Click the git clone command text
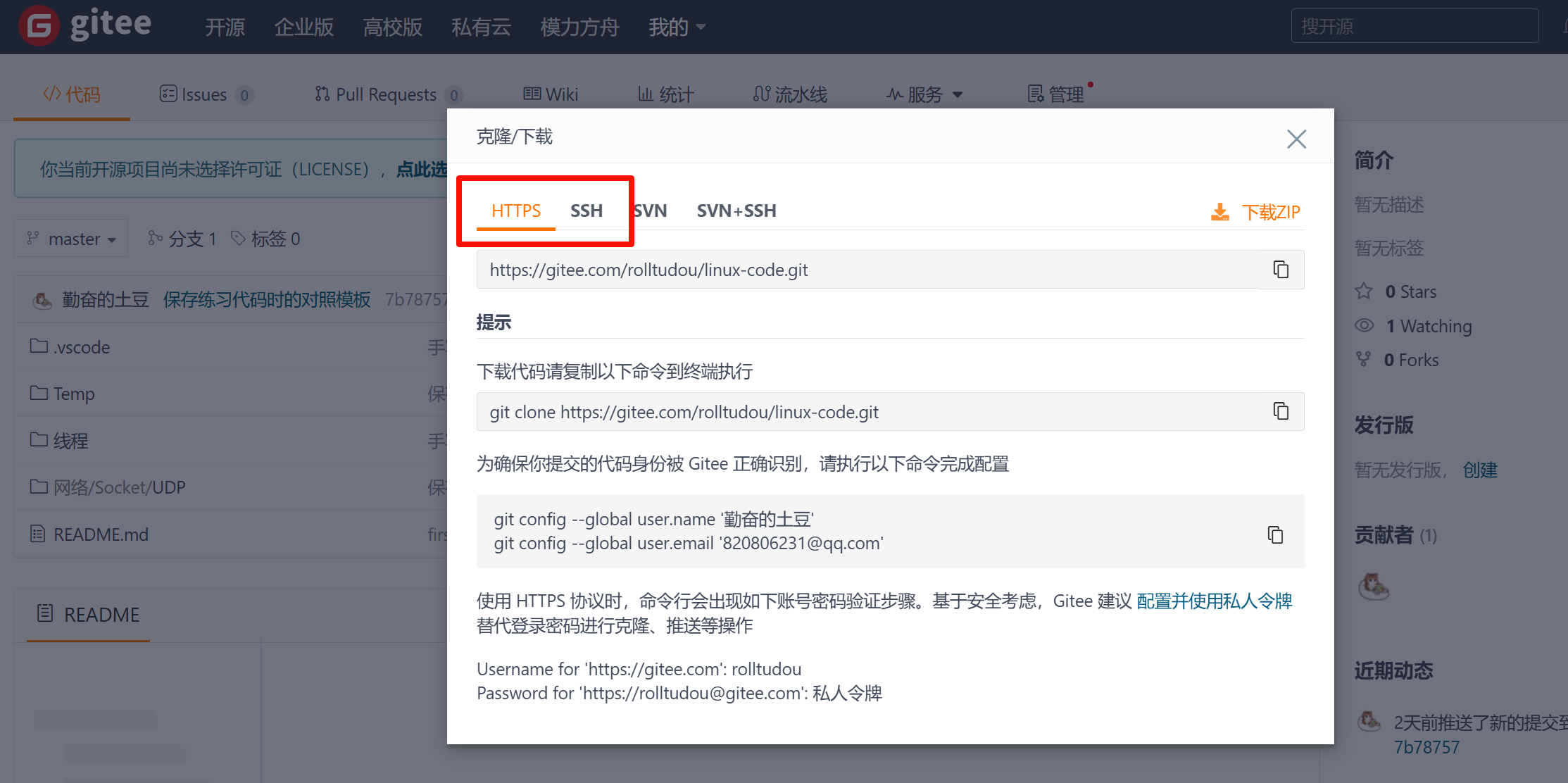Viewport: 1568px width, 783px height. pyautogui.click(x=684, y=412)
